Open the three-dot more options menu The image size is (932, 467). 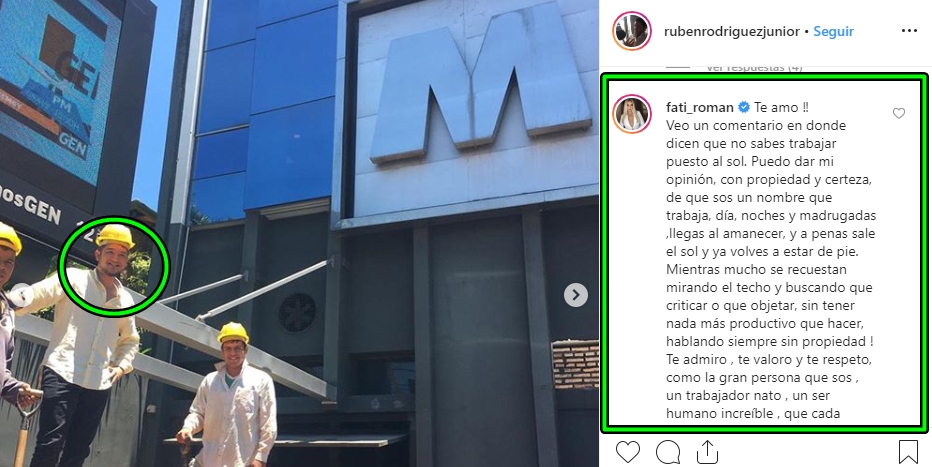click(909, 31)
